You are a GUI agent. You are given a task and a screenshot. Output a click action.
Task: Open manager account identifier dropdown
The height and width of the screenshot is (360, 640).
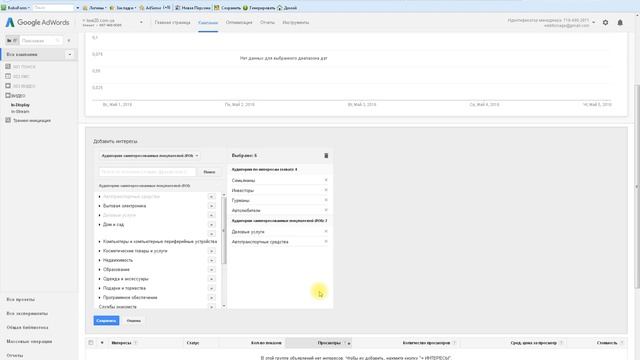[593, 22]
